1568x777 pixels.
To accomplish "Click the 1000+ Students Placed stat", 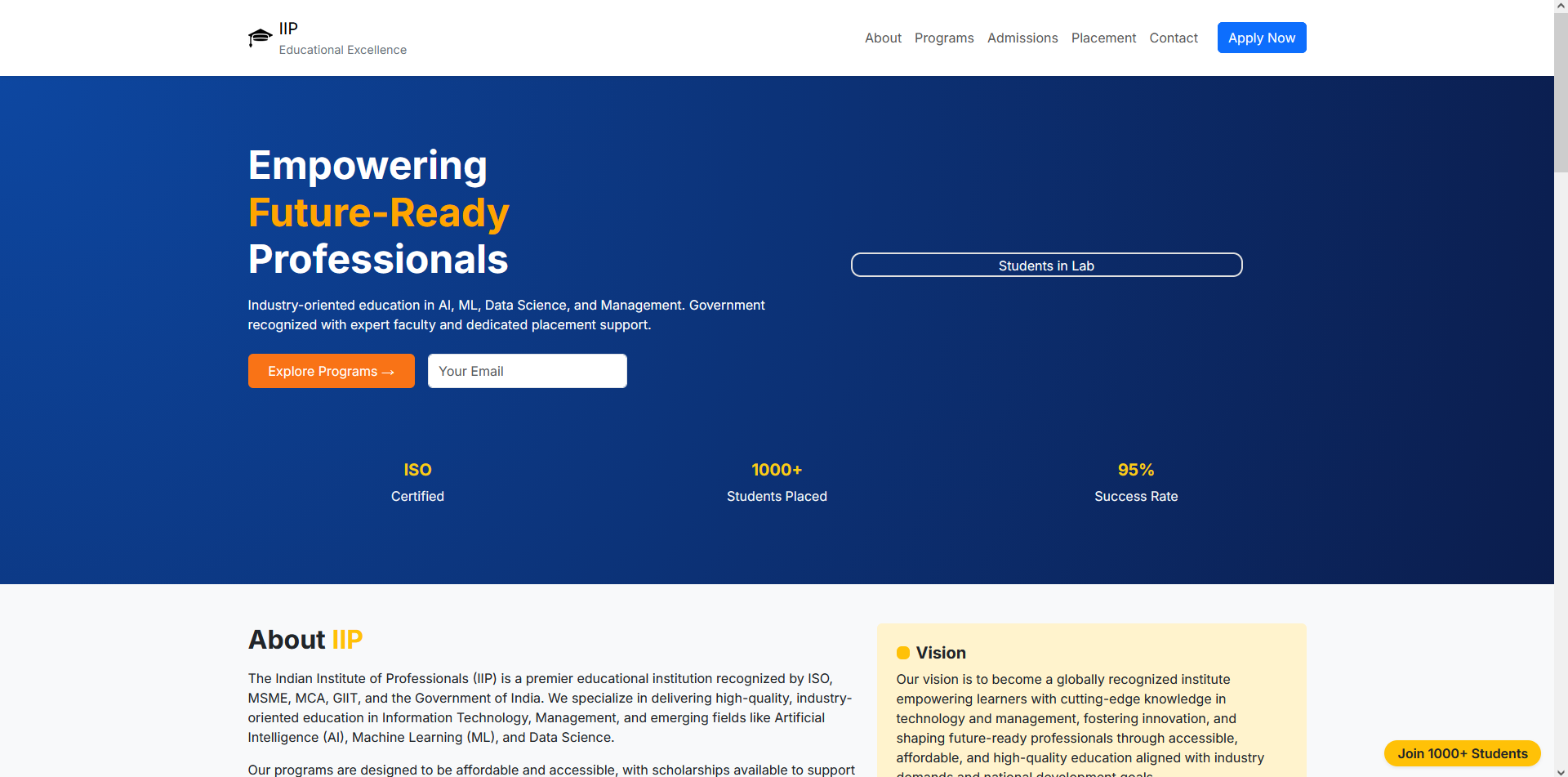I will point(777,482).
